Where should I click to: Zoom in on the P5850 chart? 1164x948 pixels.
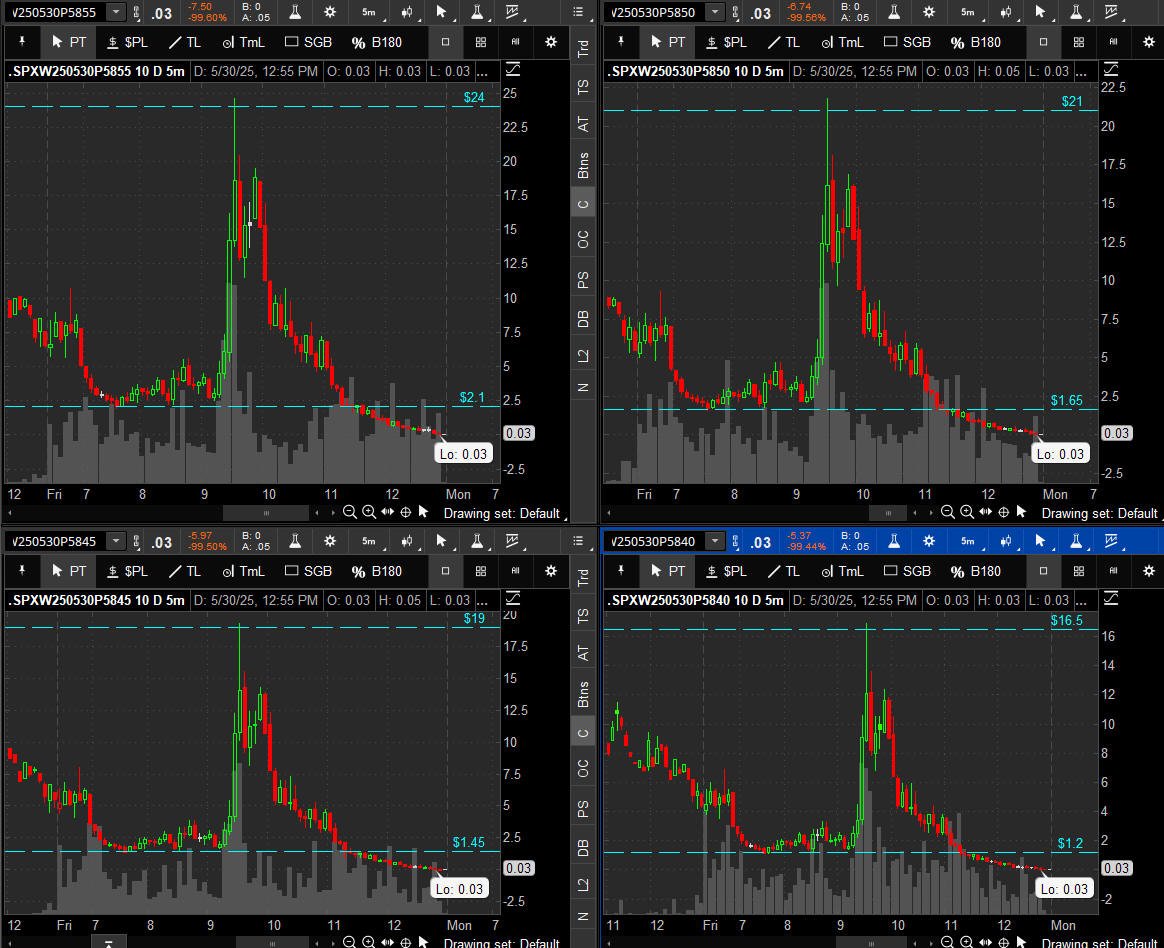click(x=967, y=512)
